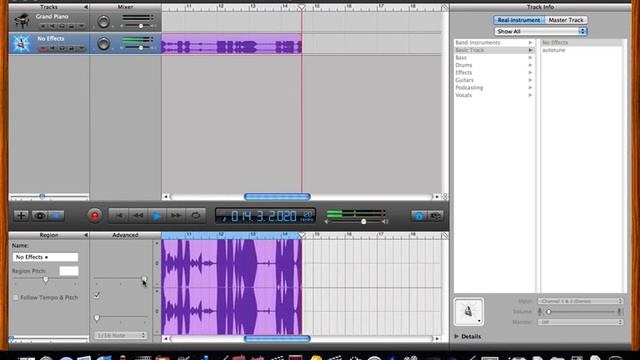Click the Rewind button
640x360 pixels.
[x=138, y=216]
